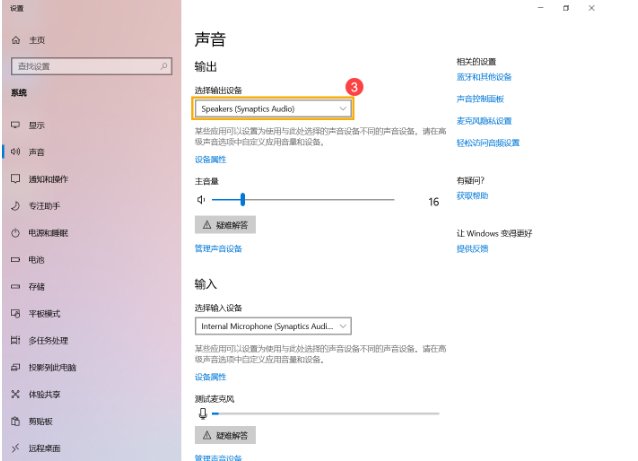Screen dimensions: 638x461
Task: Open Home (主页) page label
Action: [37, 40]
